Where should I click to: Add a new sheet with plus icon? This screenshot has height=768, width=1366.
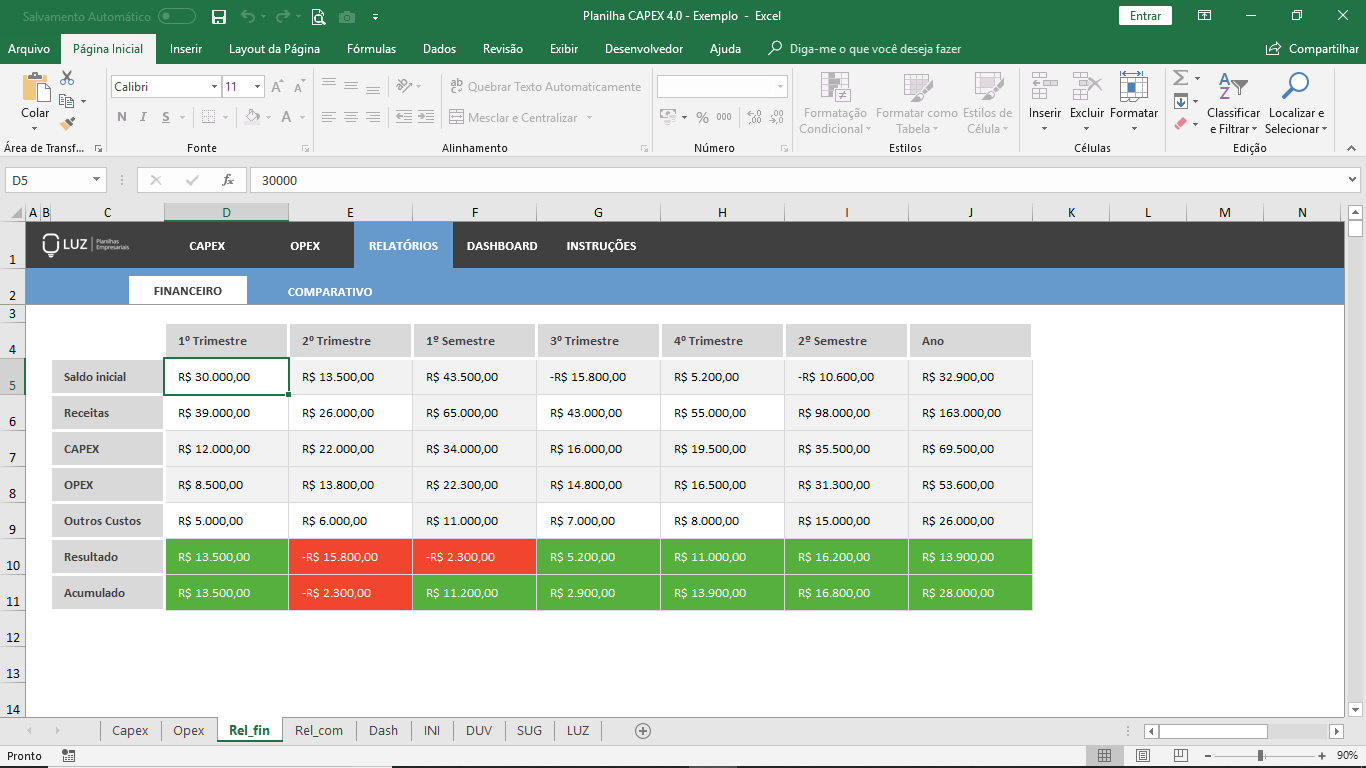pos(643,731)
